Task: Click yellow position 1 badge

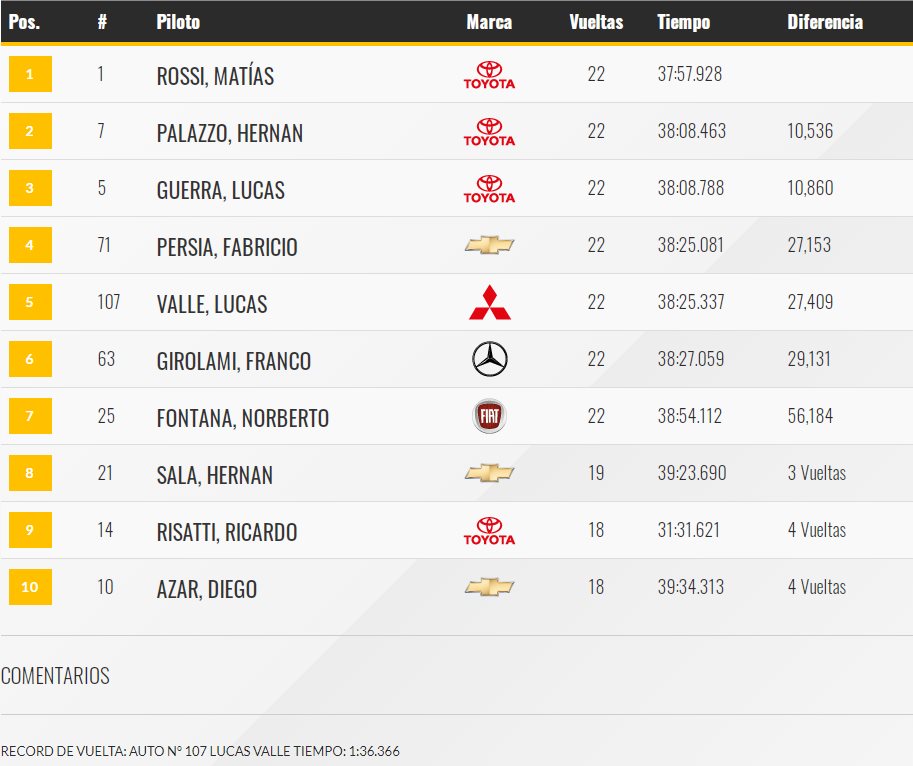Action: (x=30, y=74)
